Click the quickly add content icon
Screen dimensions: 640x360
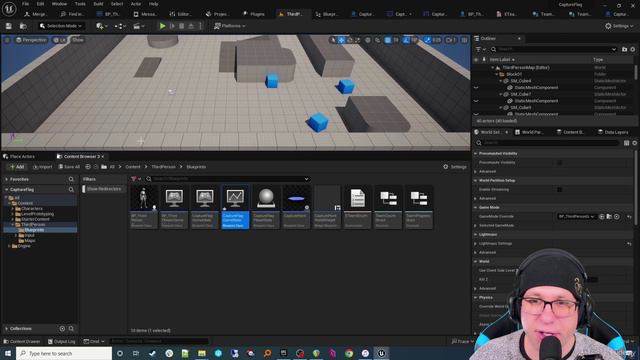pos(101,26)
